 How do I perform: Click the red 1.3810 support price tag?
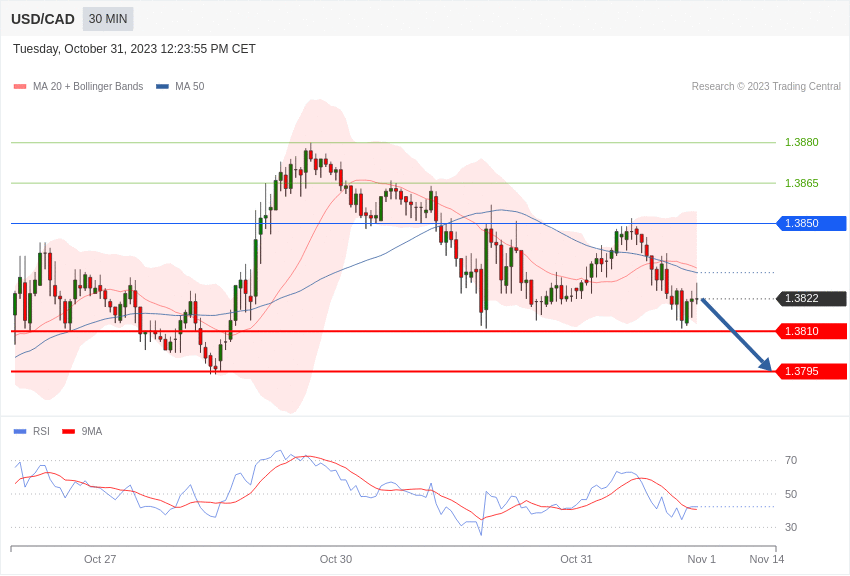[x=812, y=331]
